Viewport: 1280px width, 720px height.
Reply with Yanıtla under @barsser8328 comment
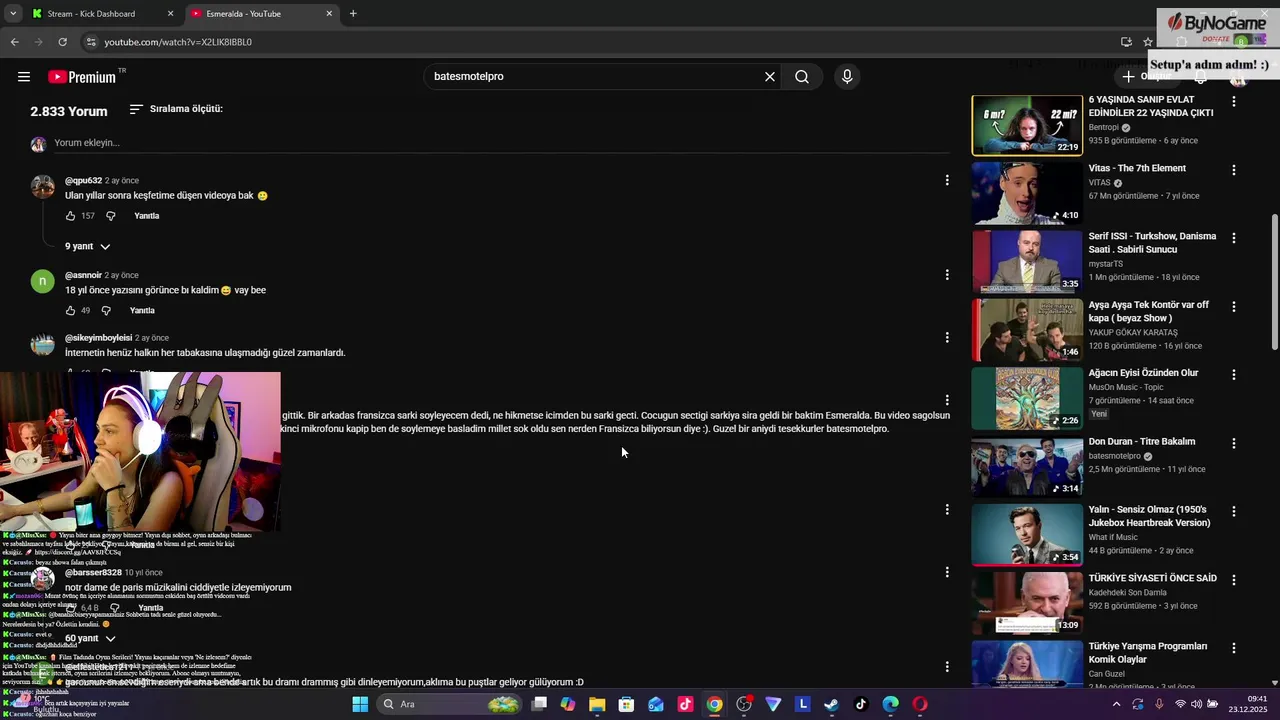point(151,608)
